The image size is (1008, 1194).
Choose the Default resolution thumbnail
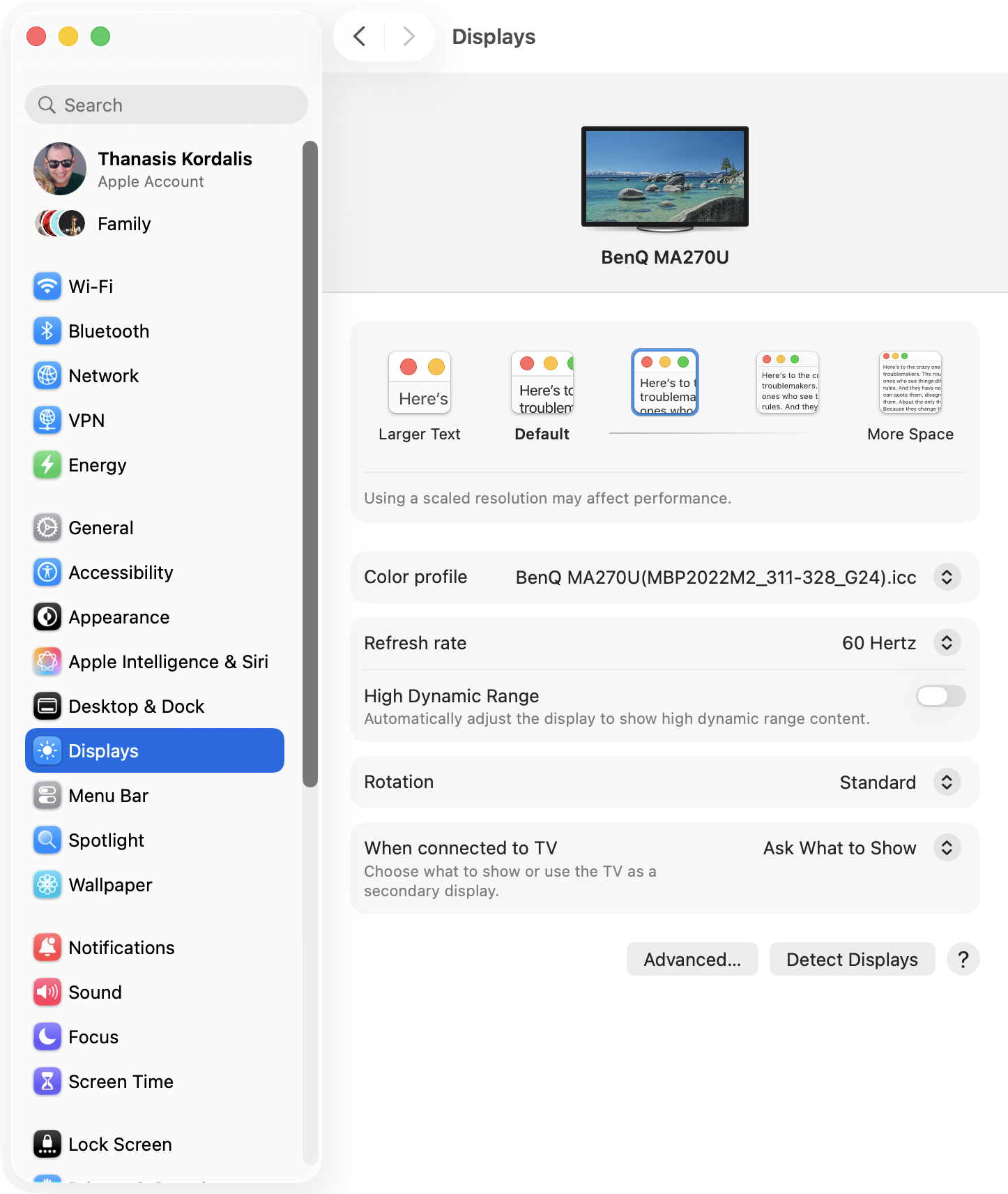(x=542, y=383)
